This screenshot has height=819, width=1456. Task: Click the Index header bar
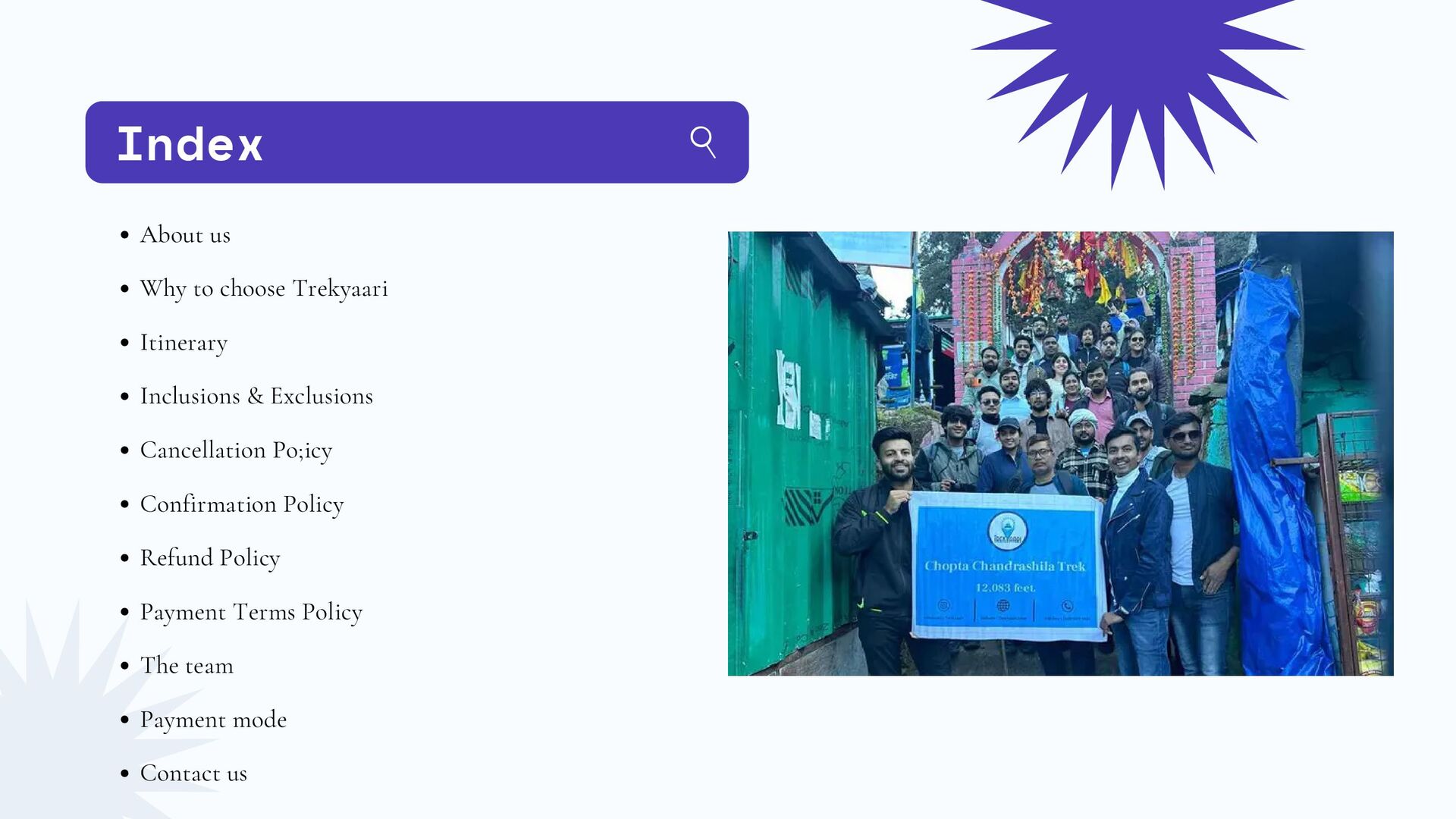coord(416,143)
